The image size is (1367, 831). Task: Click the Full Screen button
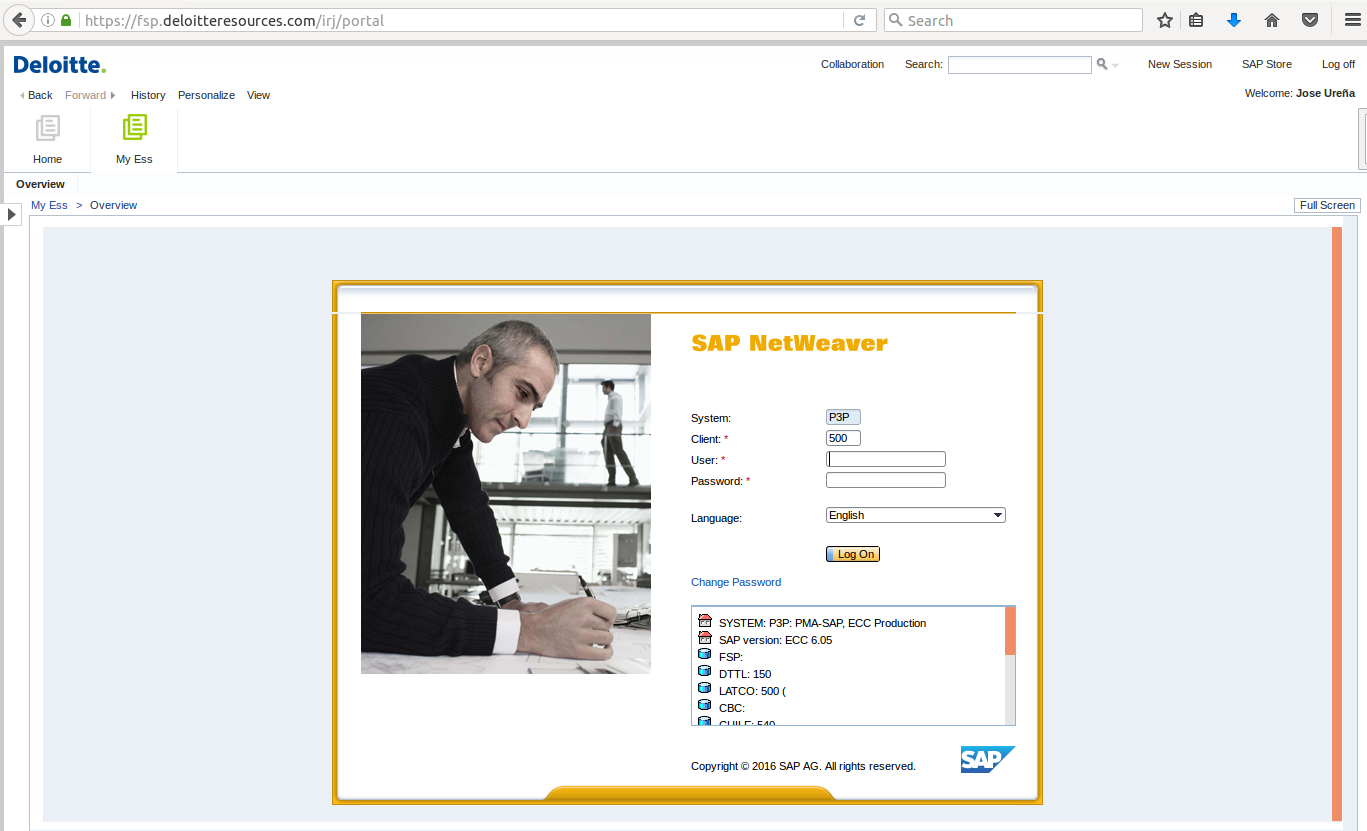tap(1327, 205)
